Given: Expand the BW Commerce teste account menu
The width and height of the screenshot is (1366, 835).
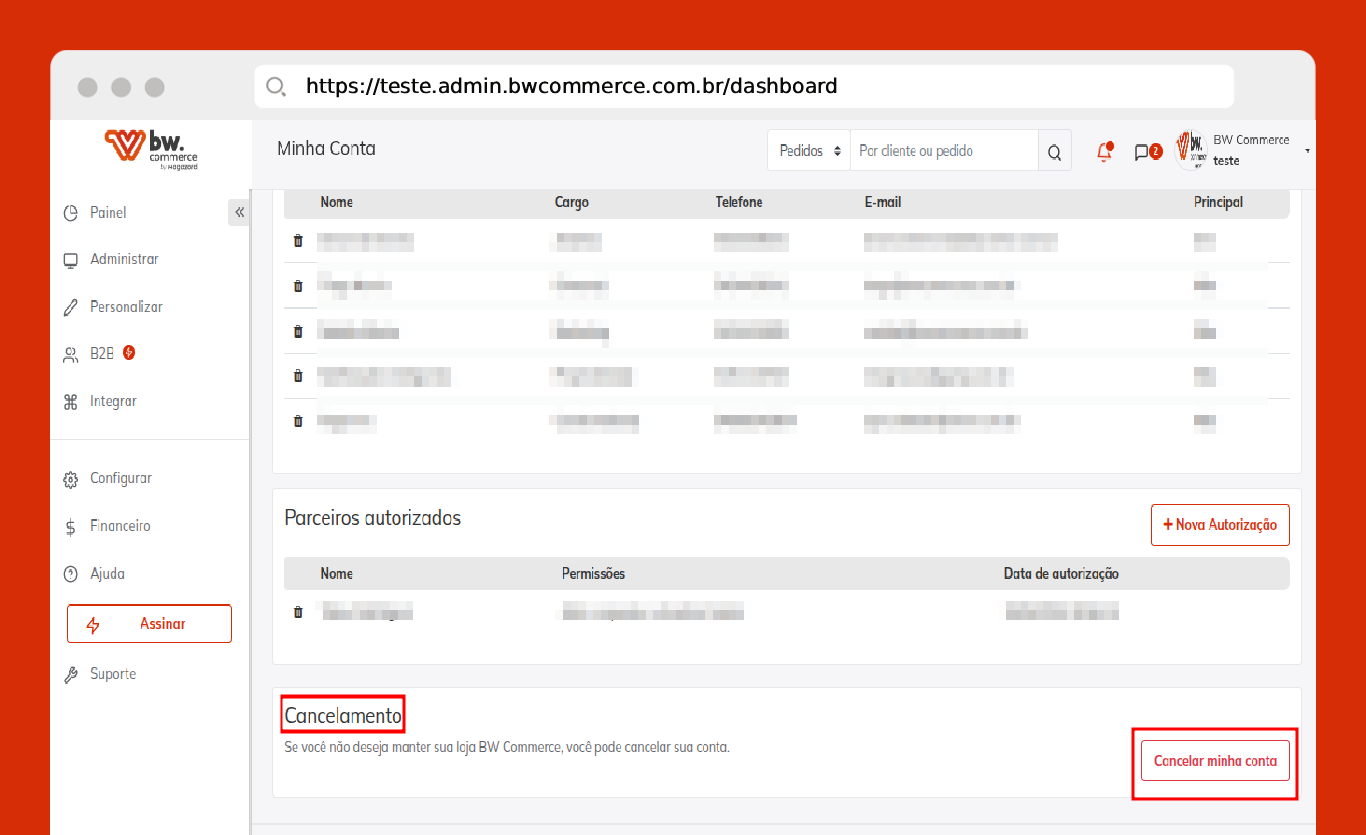Looking at the screenshot, I should tap(1307, 151).
